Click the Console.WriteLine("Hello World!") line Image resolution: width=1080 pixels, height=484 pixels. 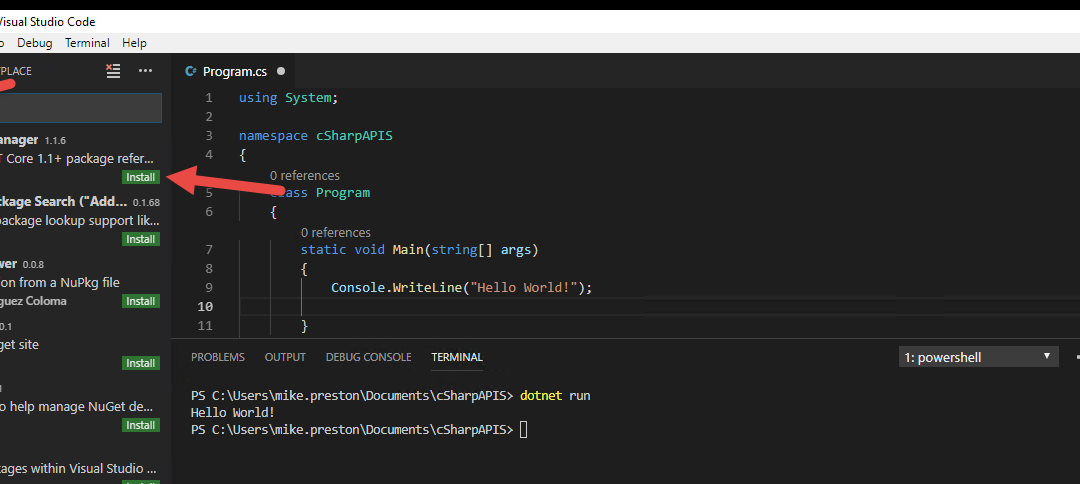(461, 287)
